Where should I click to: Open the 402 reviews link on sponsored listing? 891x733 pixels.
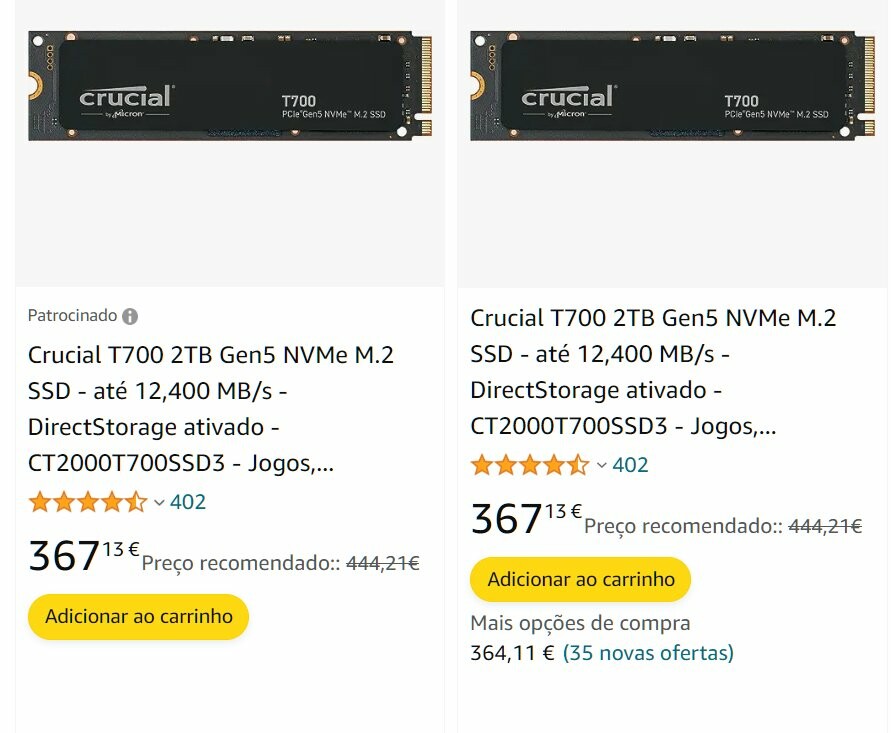coord(188,502)
